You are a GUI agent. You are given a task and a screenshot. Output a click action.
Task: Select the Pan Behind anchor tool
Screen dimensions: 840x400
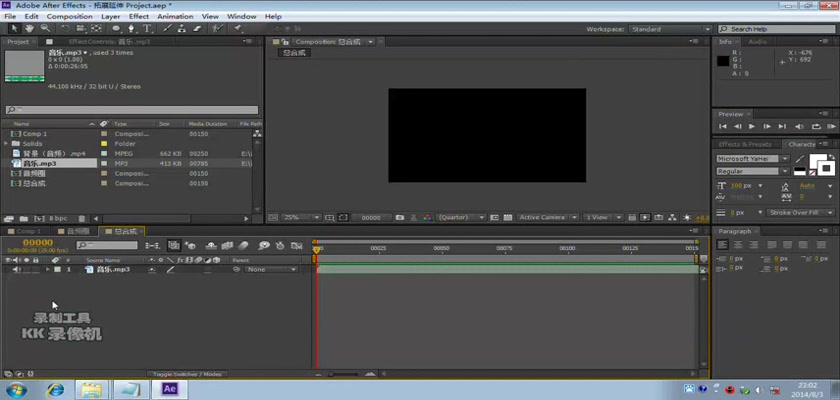click(96, 28)
